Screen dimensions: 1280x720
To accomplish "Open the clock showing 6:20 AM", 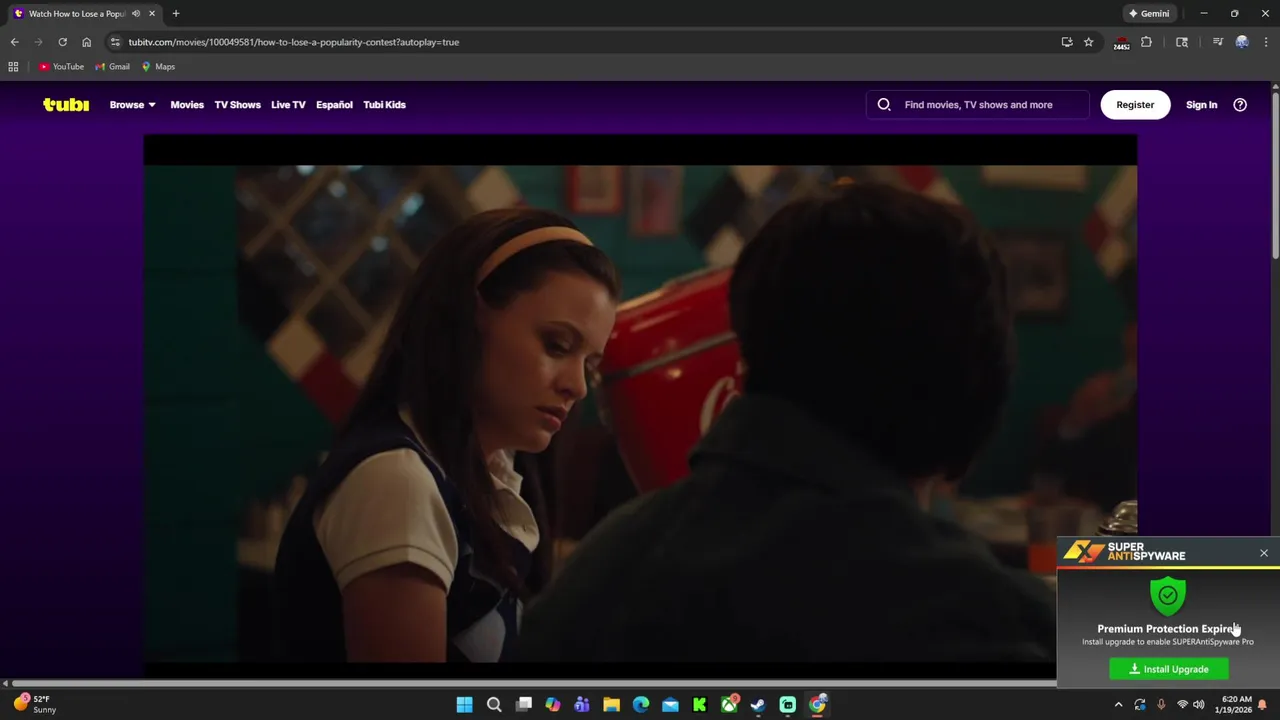I will (x=1236, y=704).
